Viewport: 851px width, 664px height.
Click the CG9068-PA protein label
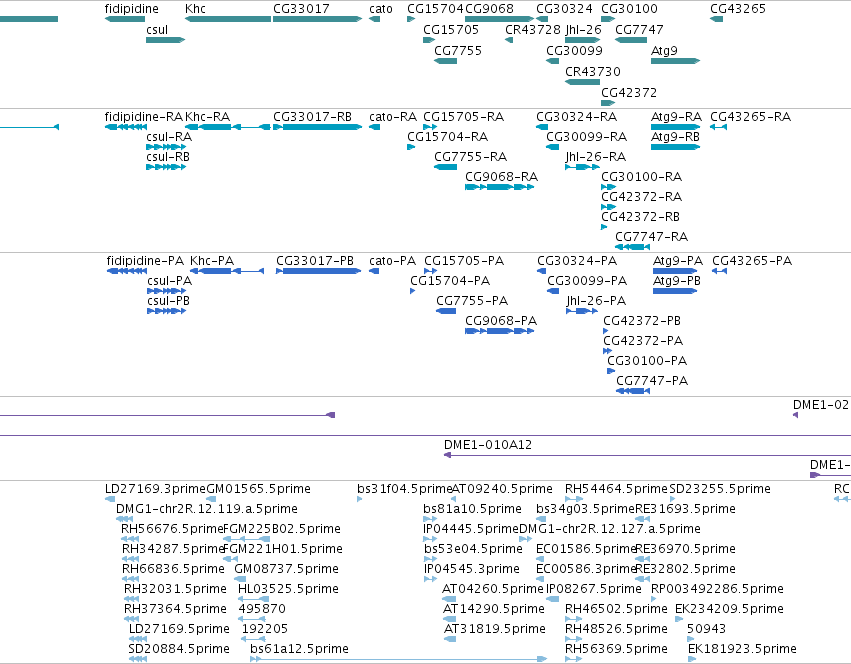point(501,321)
